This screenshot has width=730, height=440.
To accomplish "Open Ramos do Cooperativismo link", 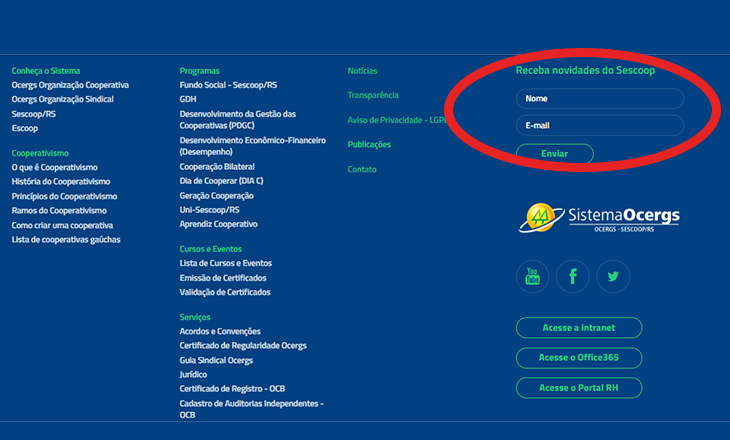I will tap(59, 210).
